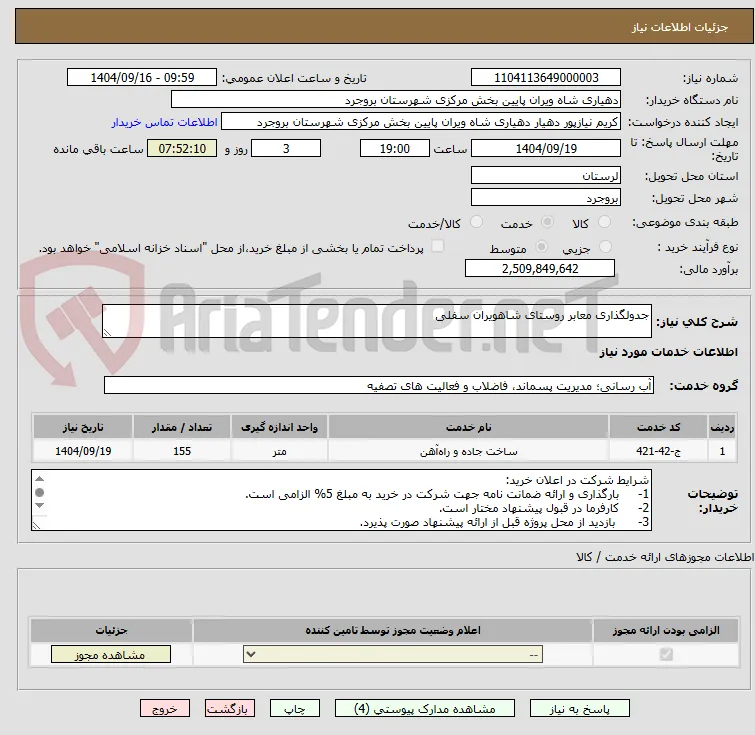
Task: Click the resize handle of شرح کلی نیاز box
Action: pos(107,332)
